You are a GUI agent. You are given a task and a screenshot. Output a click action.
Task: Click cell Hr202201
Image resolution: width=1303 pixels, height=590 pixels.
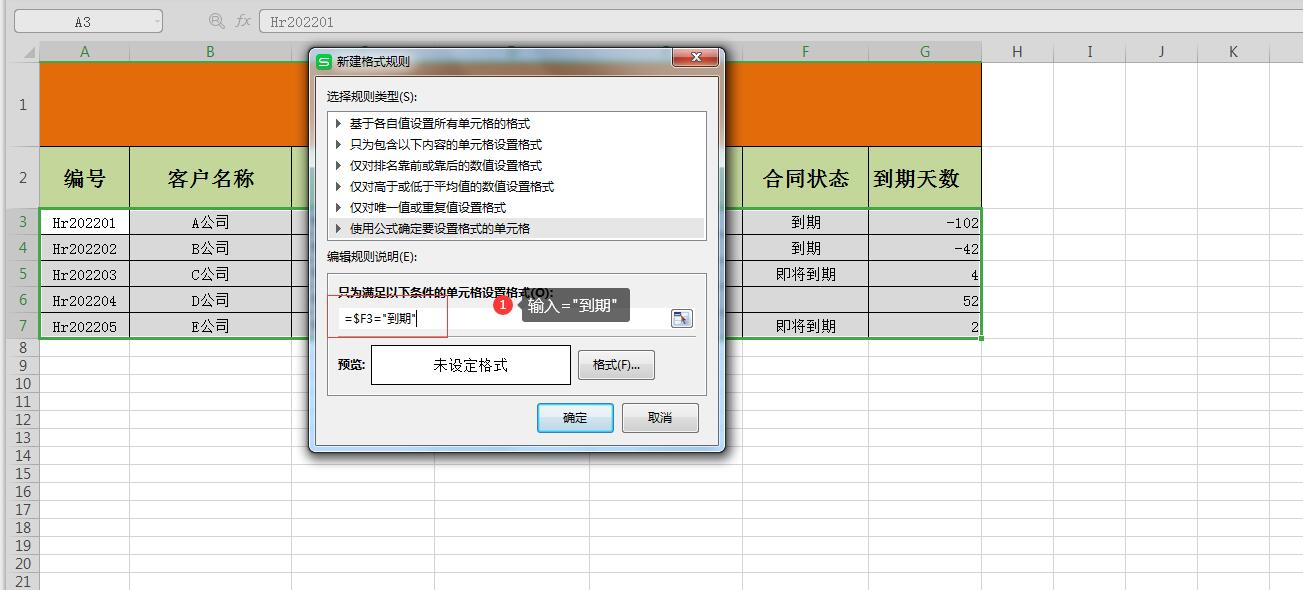(x=84, y=223)
